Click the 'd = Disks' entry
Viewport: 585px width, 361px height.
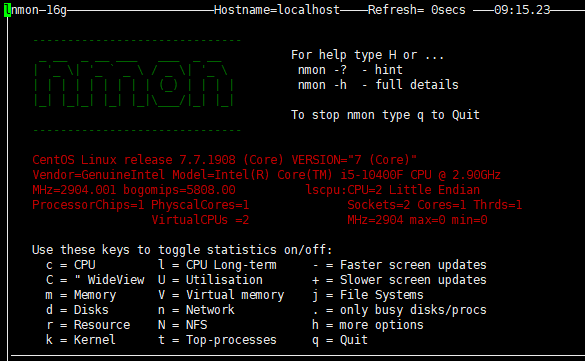77,310
